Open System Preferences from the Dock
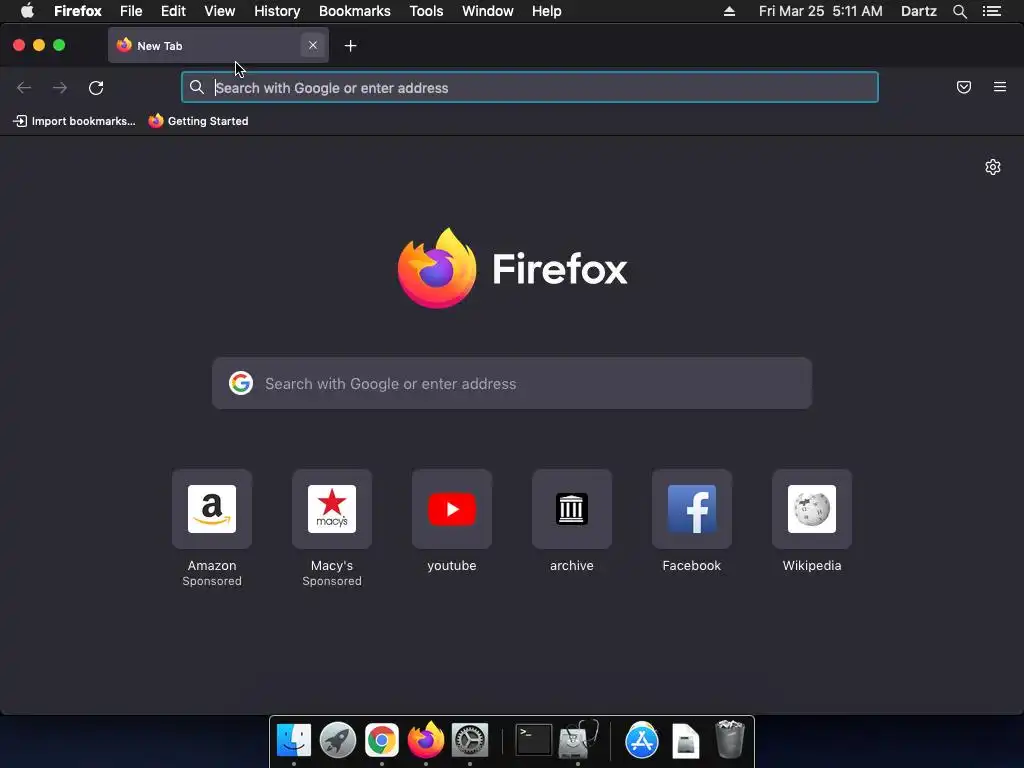 pyautogui.click(x=470, y=741)
